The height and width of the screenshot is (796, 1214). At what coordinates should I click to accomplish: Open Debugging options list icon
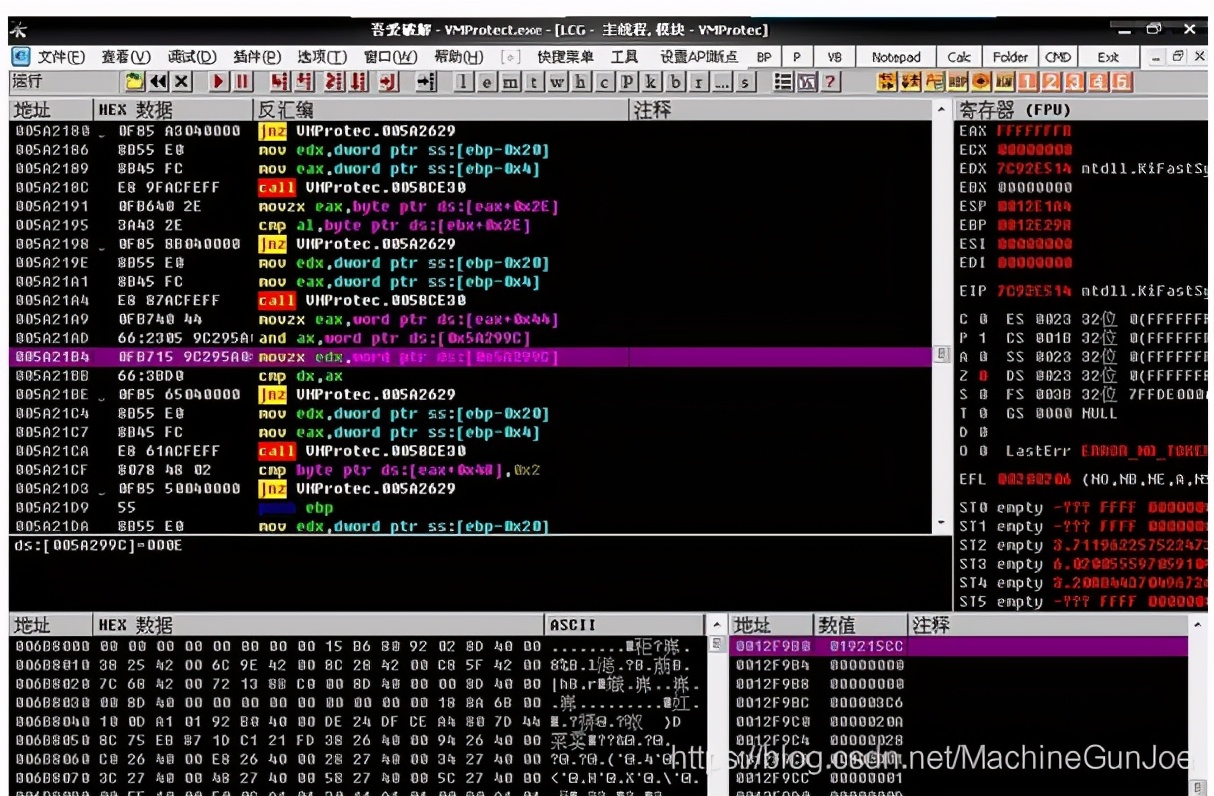click(x=785, y=82)
